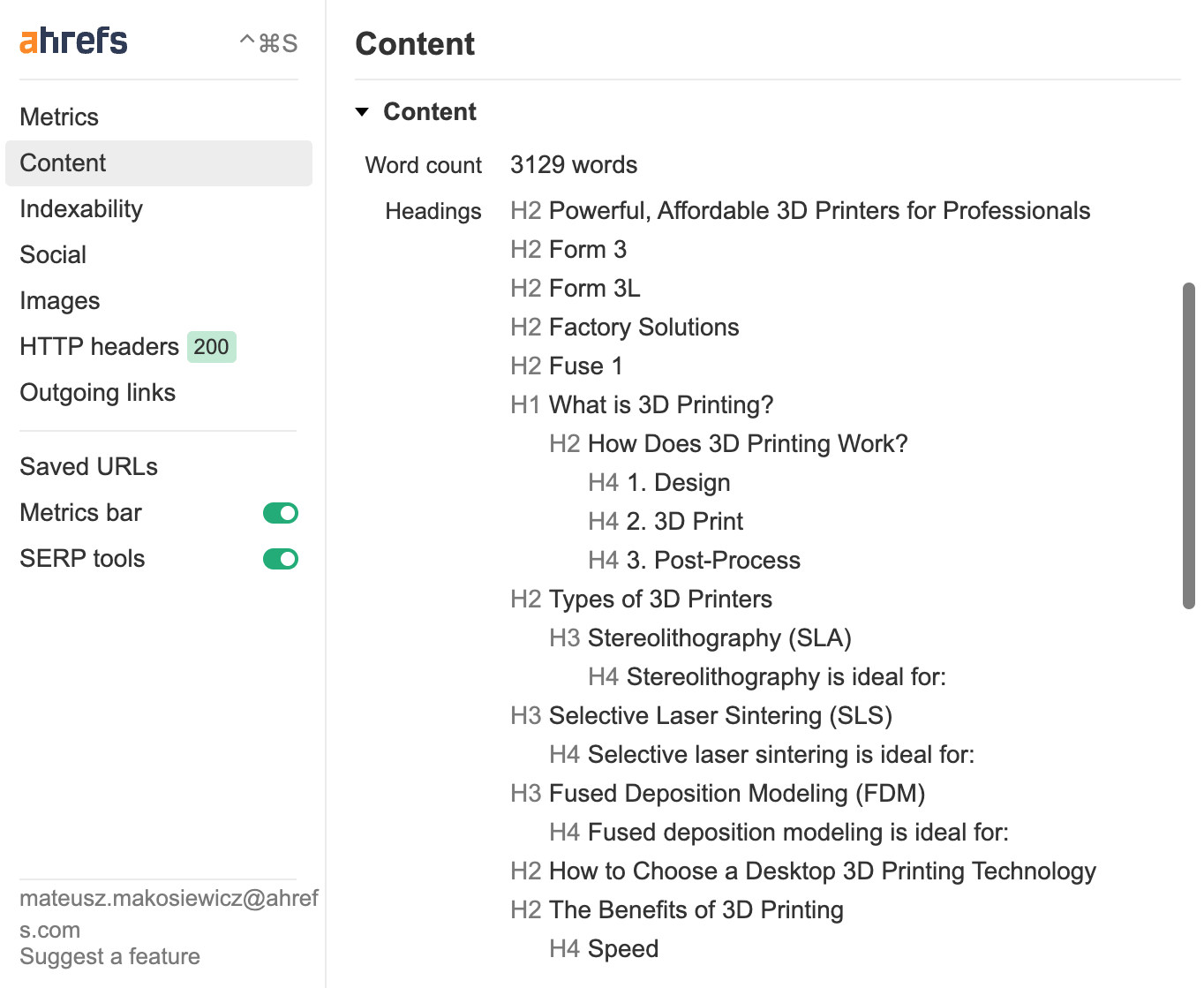This screenshot has width=1204, height=988.
Task: Disable the Metrics bar toggle
Action: pyautogui.click(x=280, y=512)
